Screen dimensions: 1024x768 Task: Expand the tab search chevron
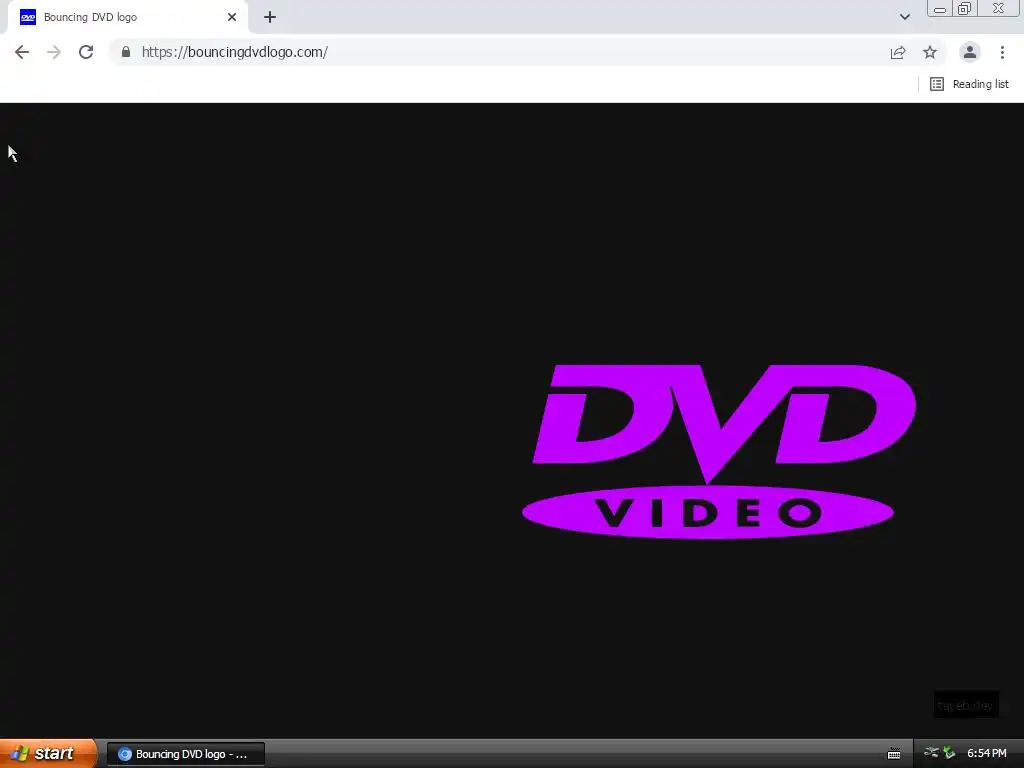point(904,17)
